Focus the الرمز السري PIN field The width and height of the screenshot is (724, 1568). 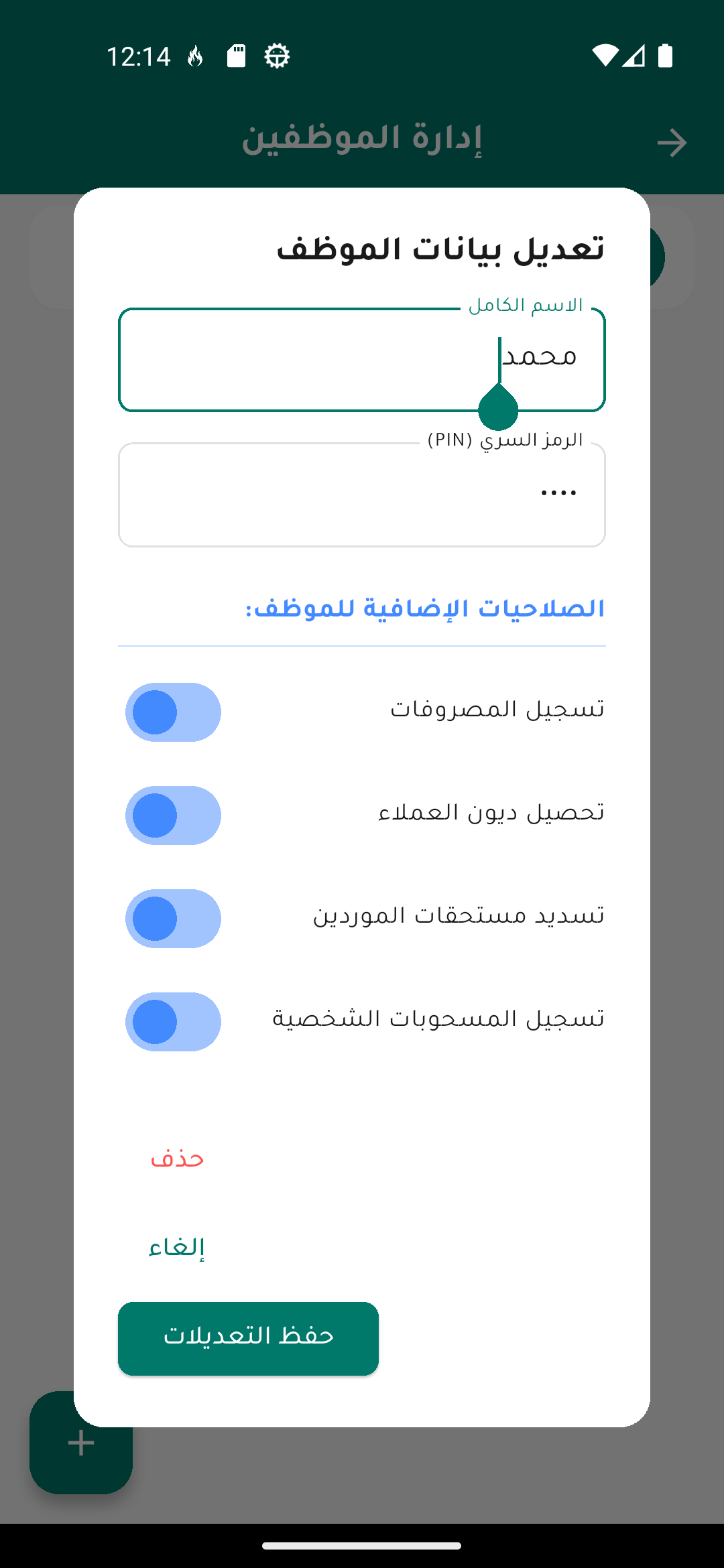[362, 495]
